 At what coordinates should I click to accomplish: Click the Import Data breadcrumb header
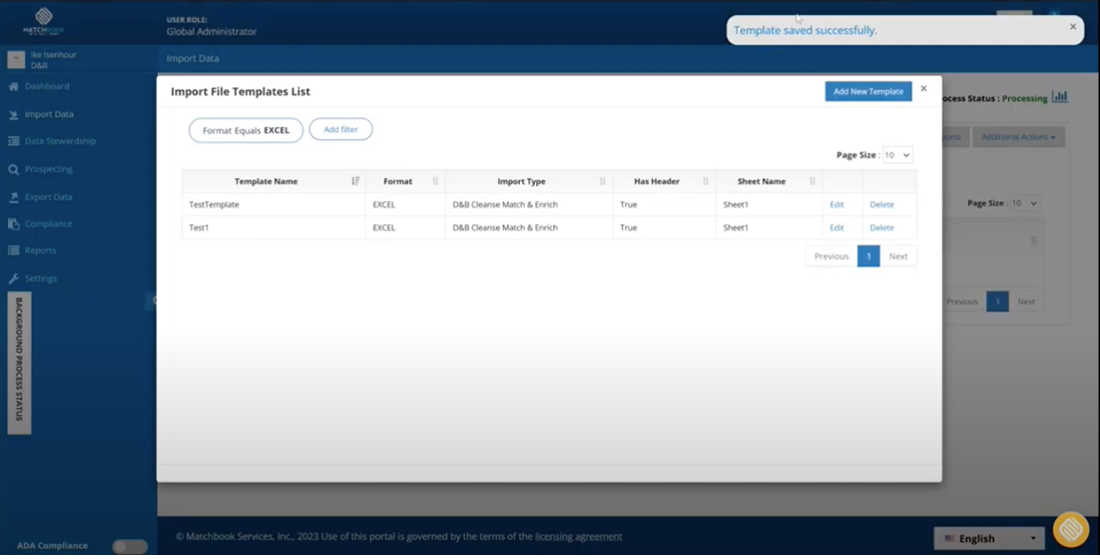[193, 58]
